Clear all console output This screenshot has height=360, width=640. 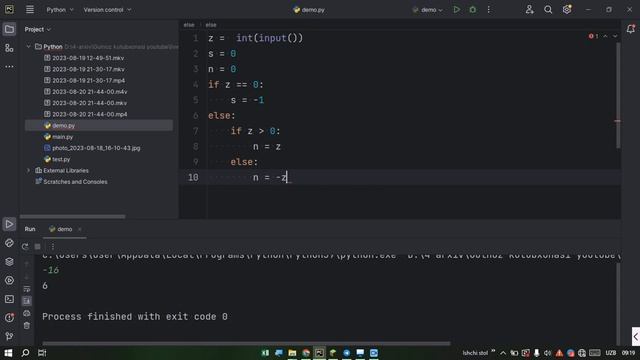point(27,326)
